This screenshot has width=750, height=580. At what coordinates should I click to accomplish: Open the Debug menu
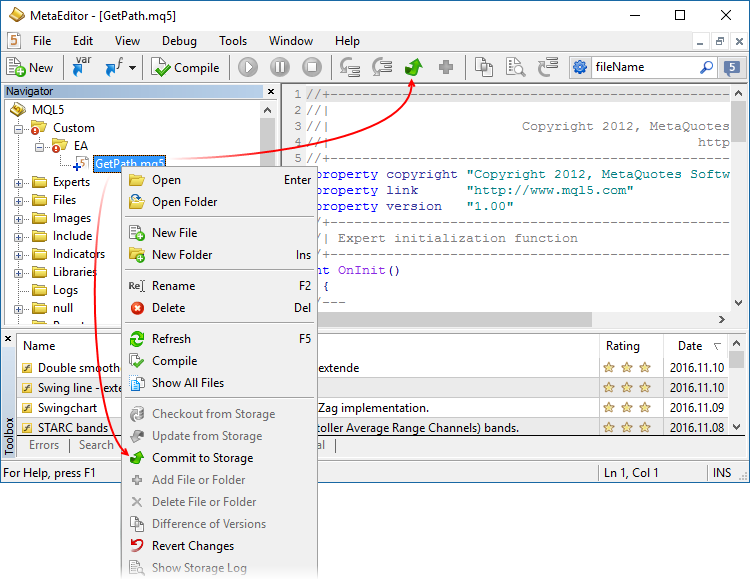tap(179, 41)
